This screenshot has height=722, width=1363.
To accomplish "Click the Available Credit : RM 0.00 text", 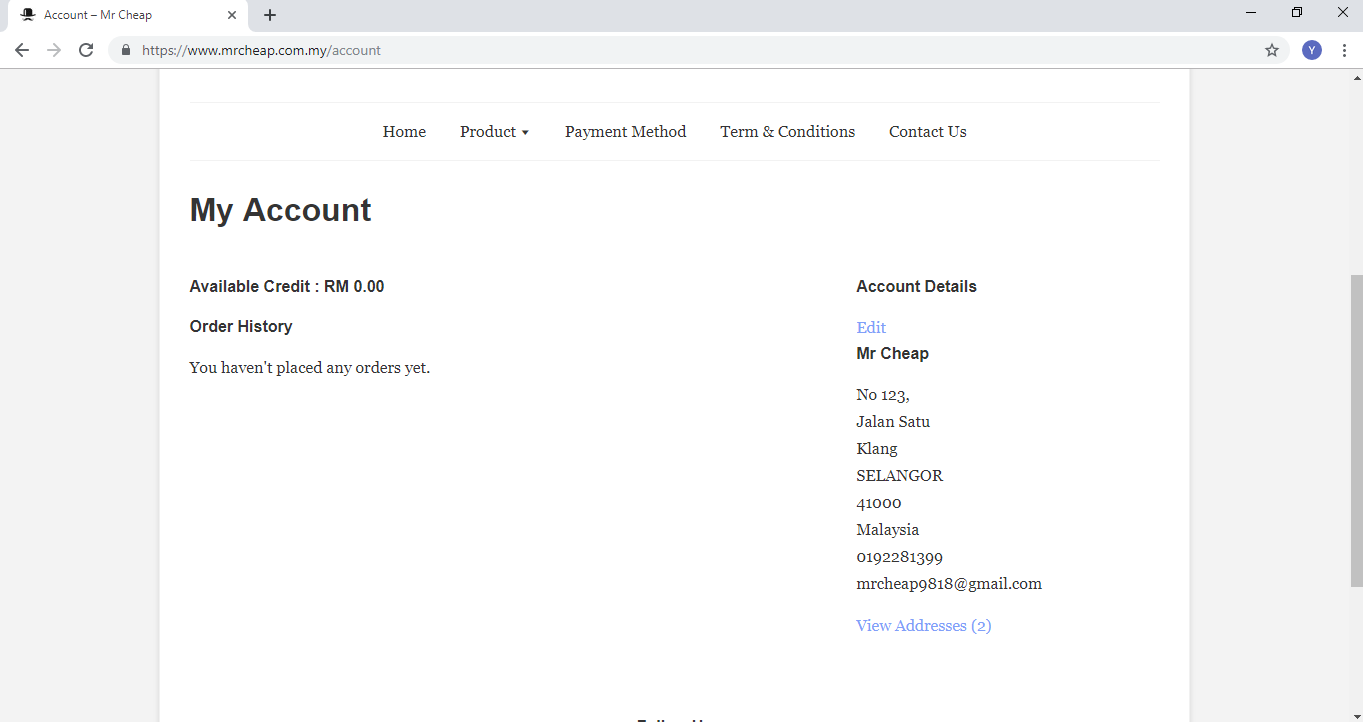I will (287, 287).
